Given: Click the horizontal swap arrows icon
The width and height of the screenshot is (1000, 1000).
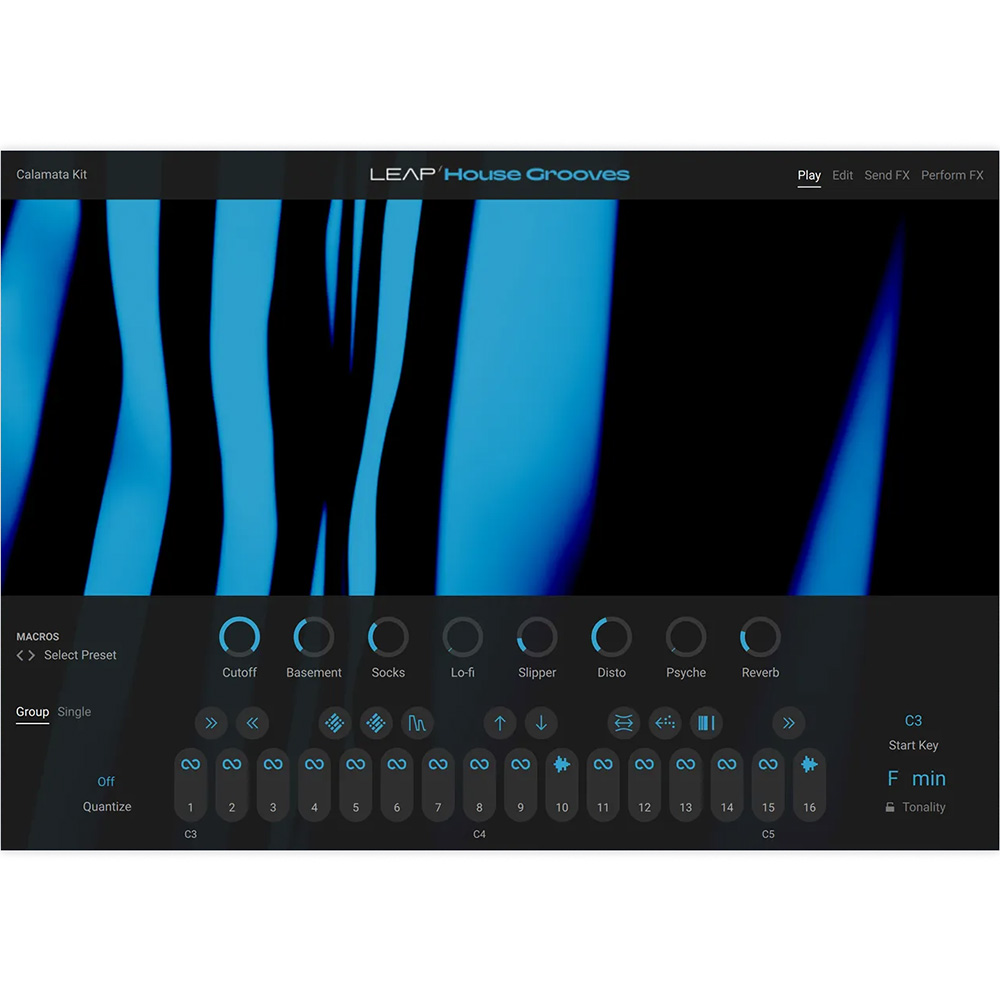Looking at the screenshot, I should click(x=623, y=723).
